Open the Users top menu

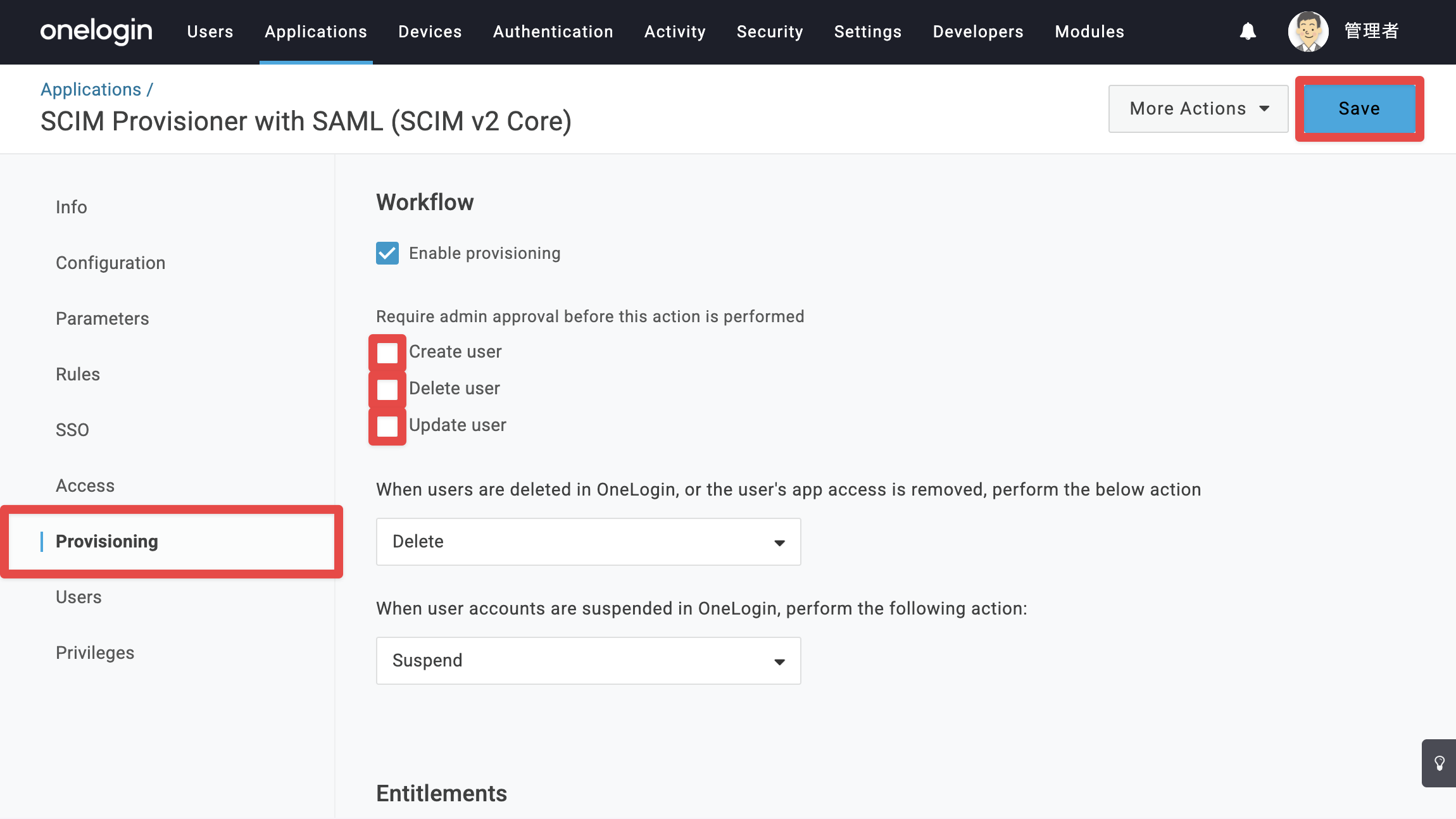coord(210,32)
